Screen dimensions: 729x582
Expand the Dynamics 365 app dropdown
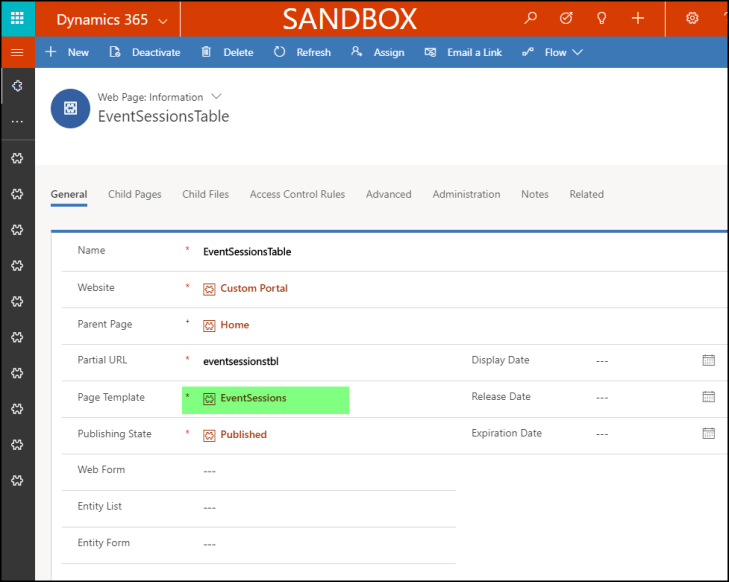[x=163, y=19]
